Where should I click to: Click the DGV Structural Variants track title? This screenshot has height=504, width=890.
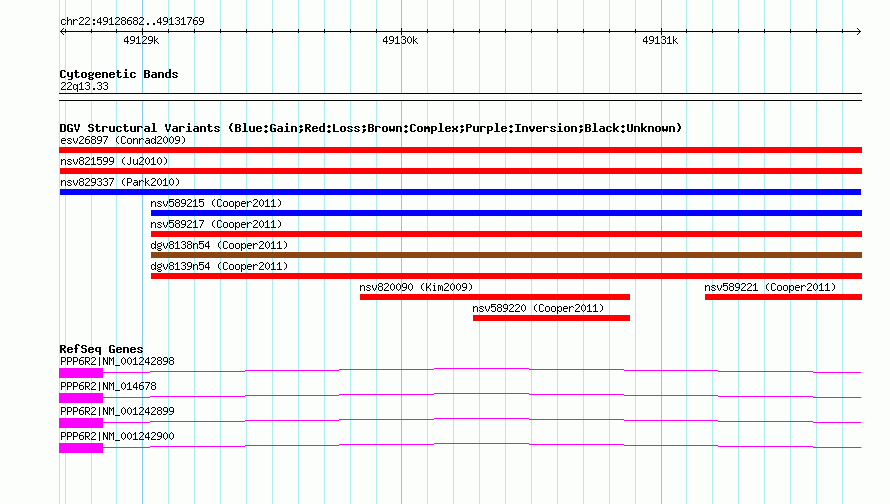[371, 128]
